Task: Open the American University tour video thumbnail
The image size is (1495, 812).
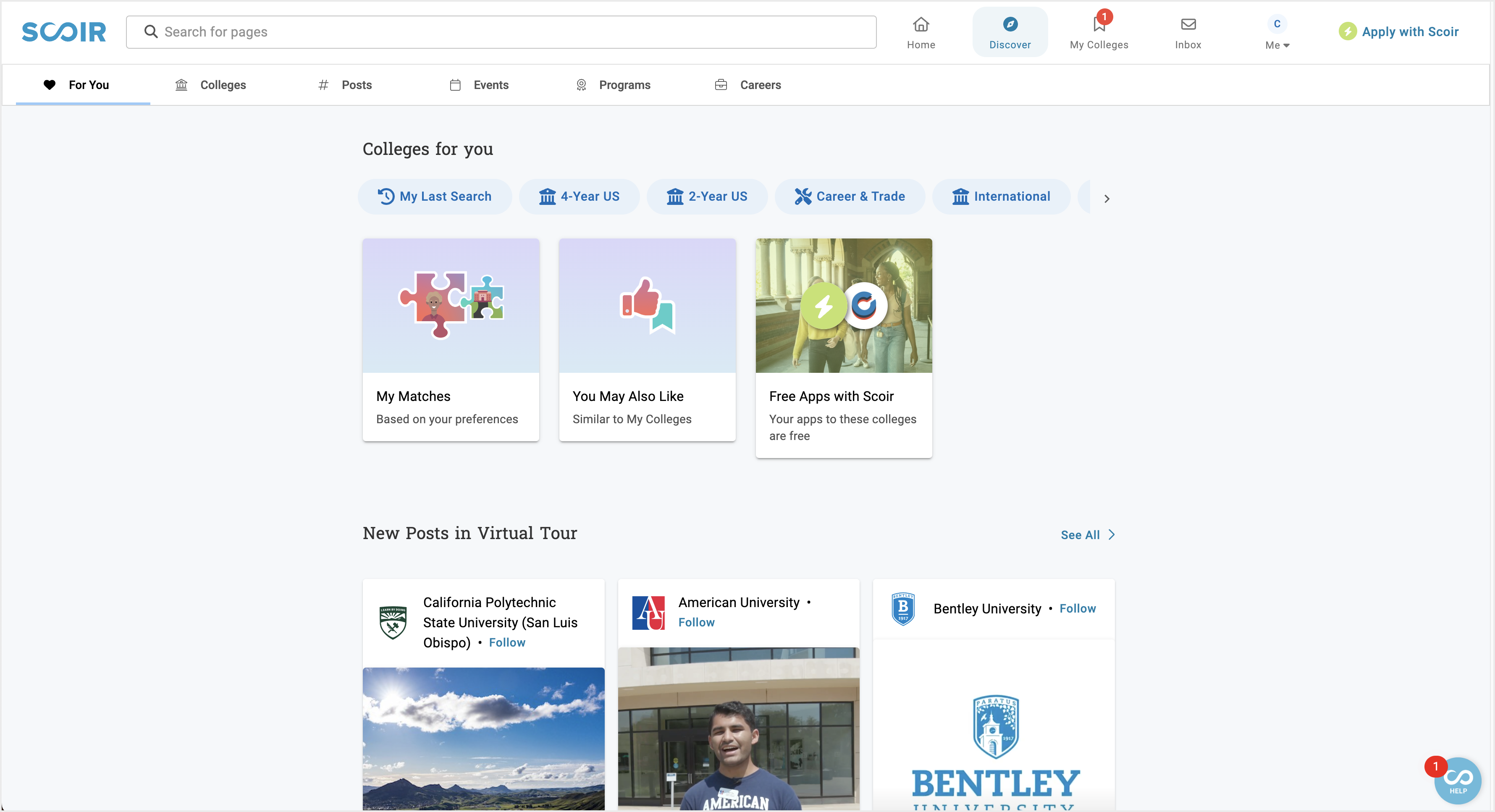Action: (x=738, y=728)
